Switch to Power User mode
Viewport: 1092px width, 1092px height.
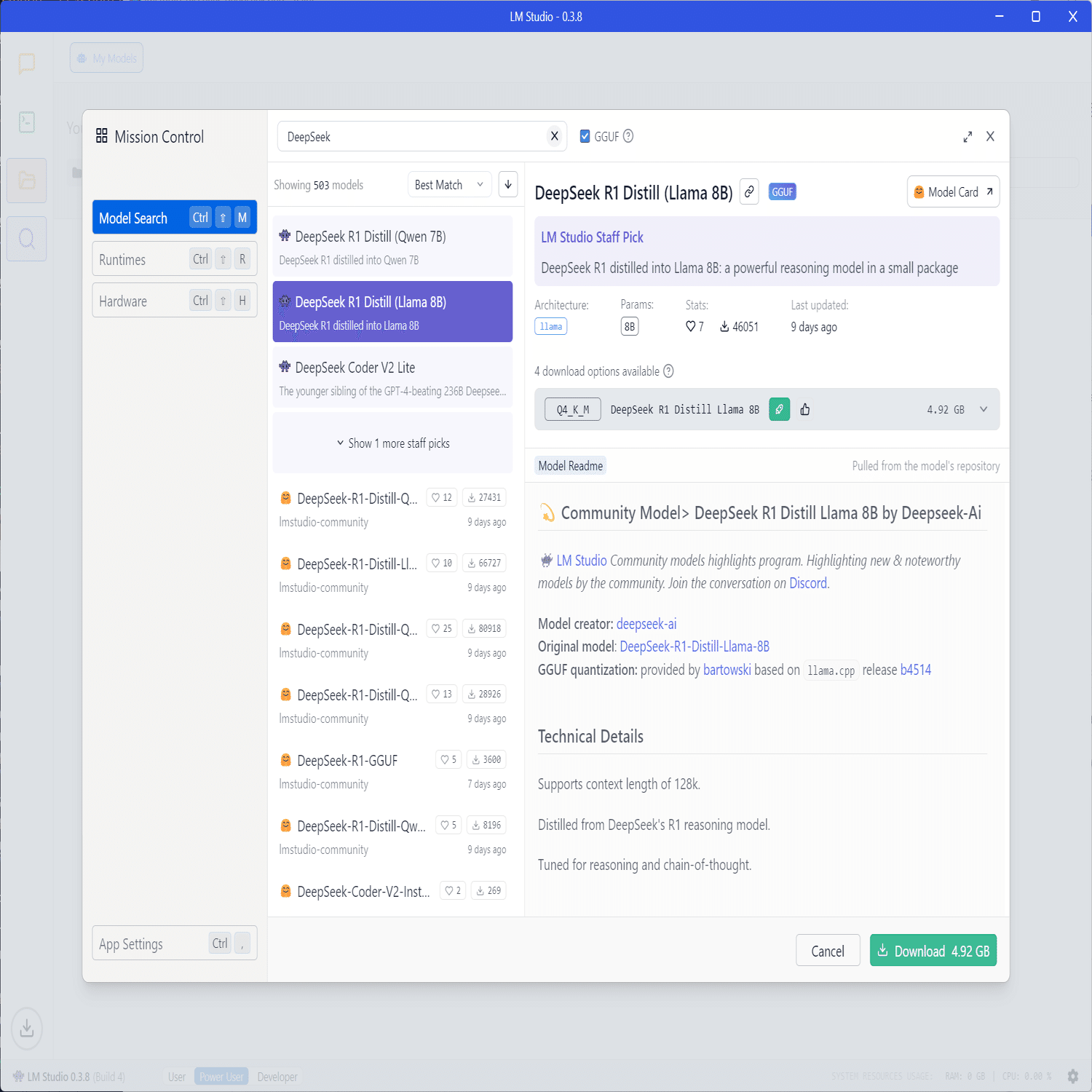(221, 1077)
